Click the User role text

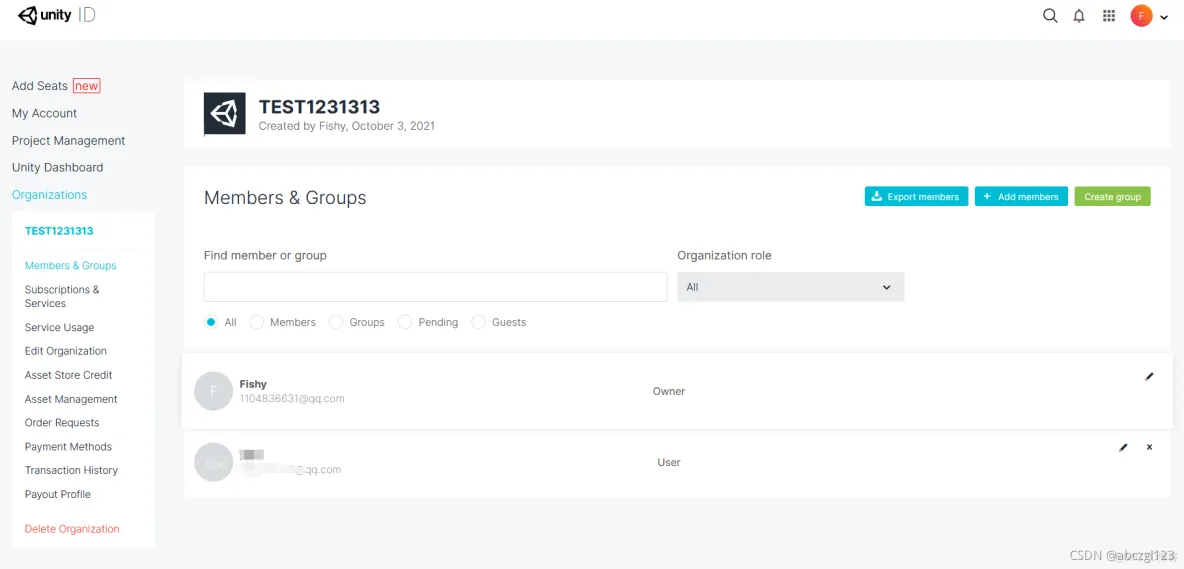click(x=669, y=462)
